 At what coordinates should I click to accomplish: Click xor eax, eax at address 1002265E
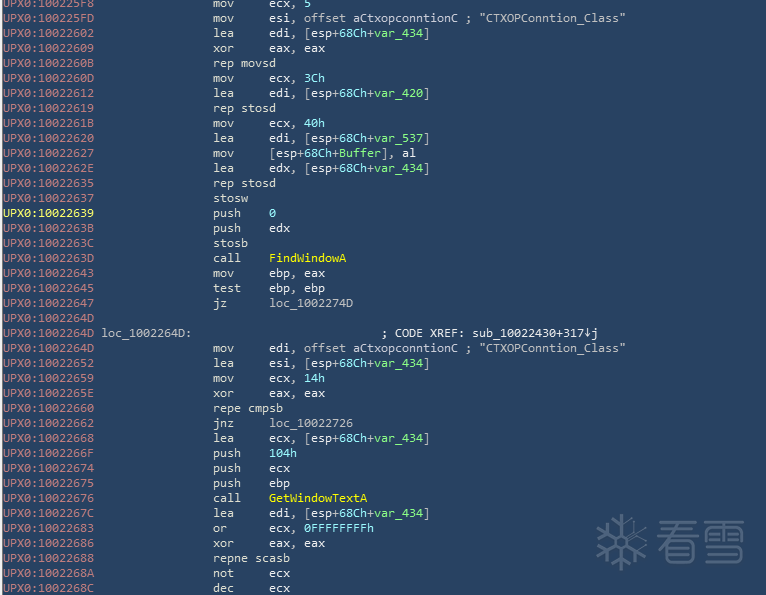click(x=269, y=393)
